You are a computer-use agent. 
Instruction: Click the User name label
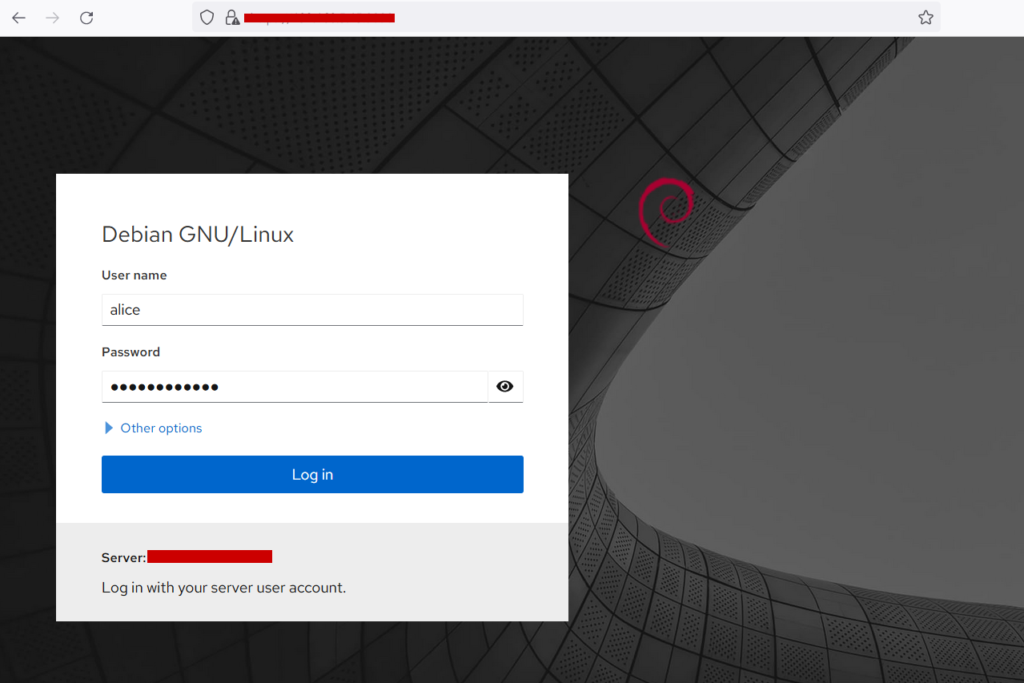pyautogui.click(x=134, y=276)
